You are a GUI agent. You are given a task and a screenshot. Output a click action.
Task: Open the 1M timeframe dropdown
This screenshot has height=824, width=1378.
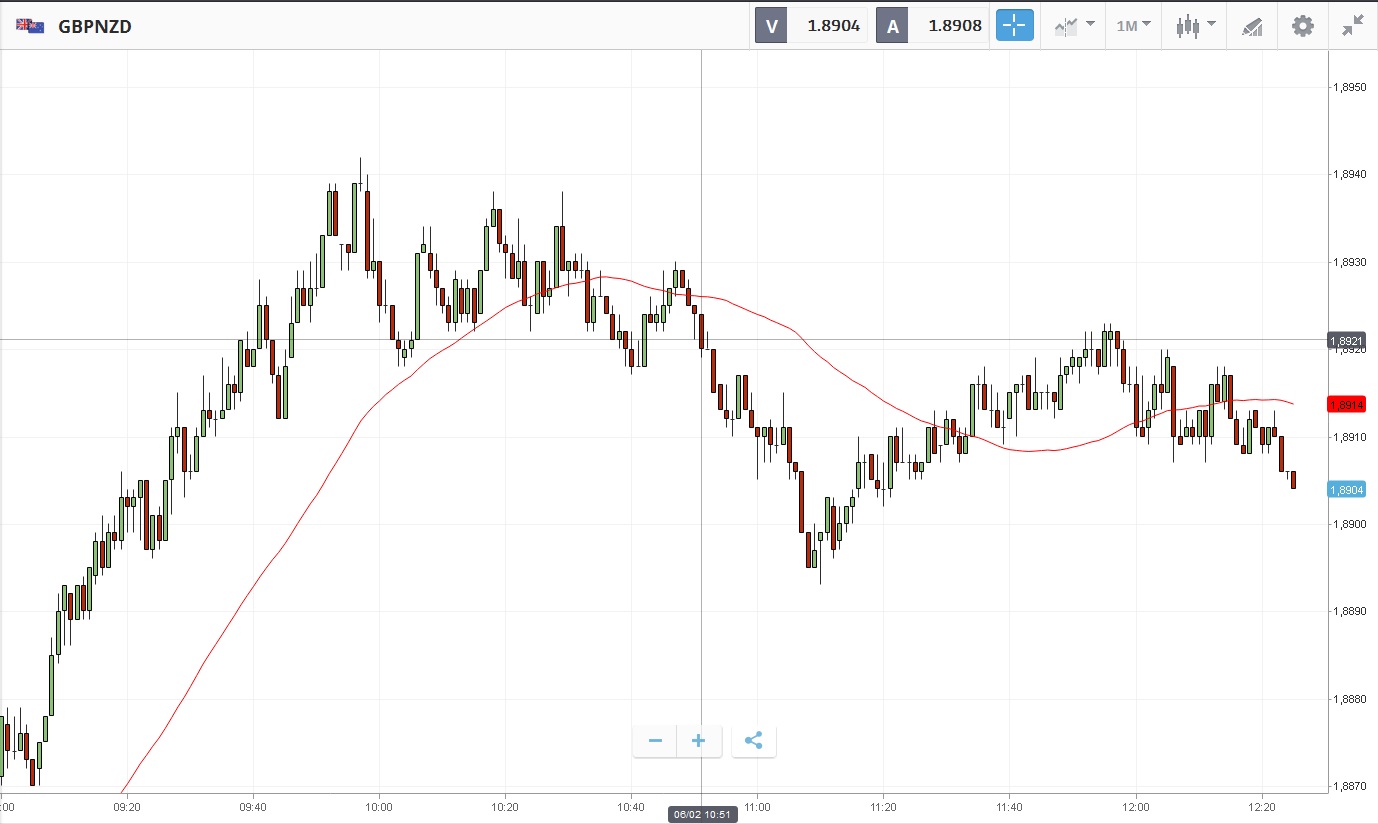click(1134, 26)
